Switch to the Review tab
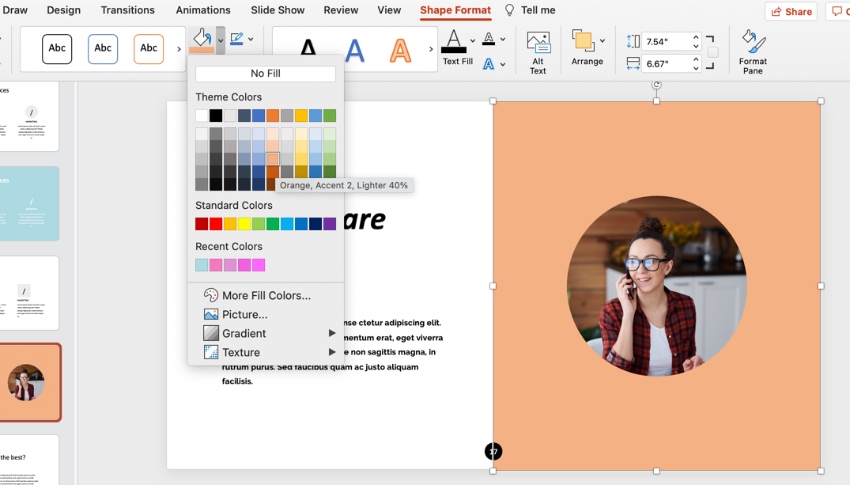Screen dimensions: 850x485 pos(341,10)
